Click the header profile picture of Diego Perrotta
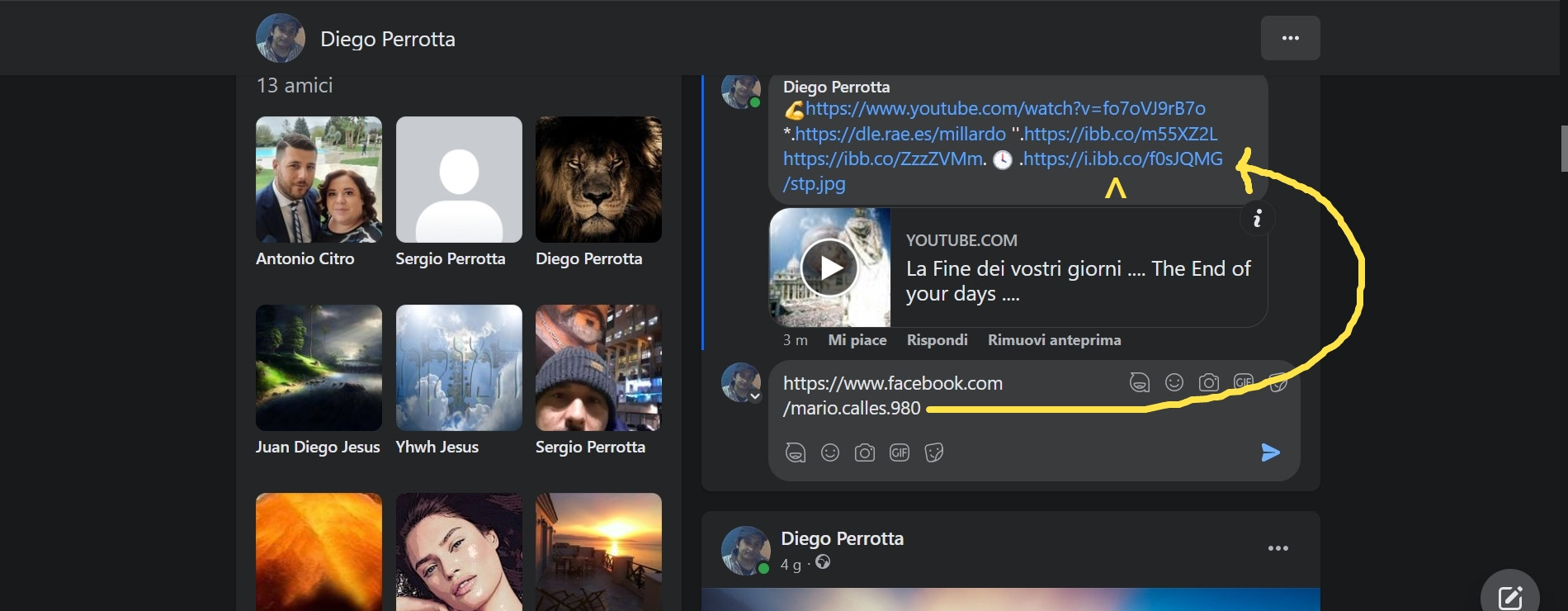Viewport: 1568px width, 611px height. pos(281,38)
